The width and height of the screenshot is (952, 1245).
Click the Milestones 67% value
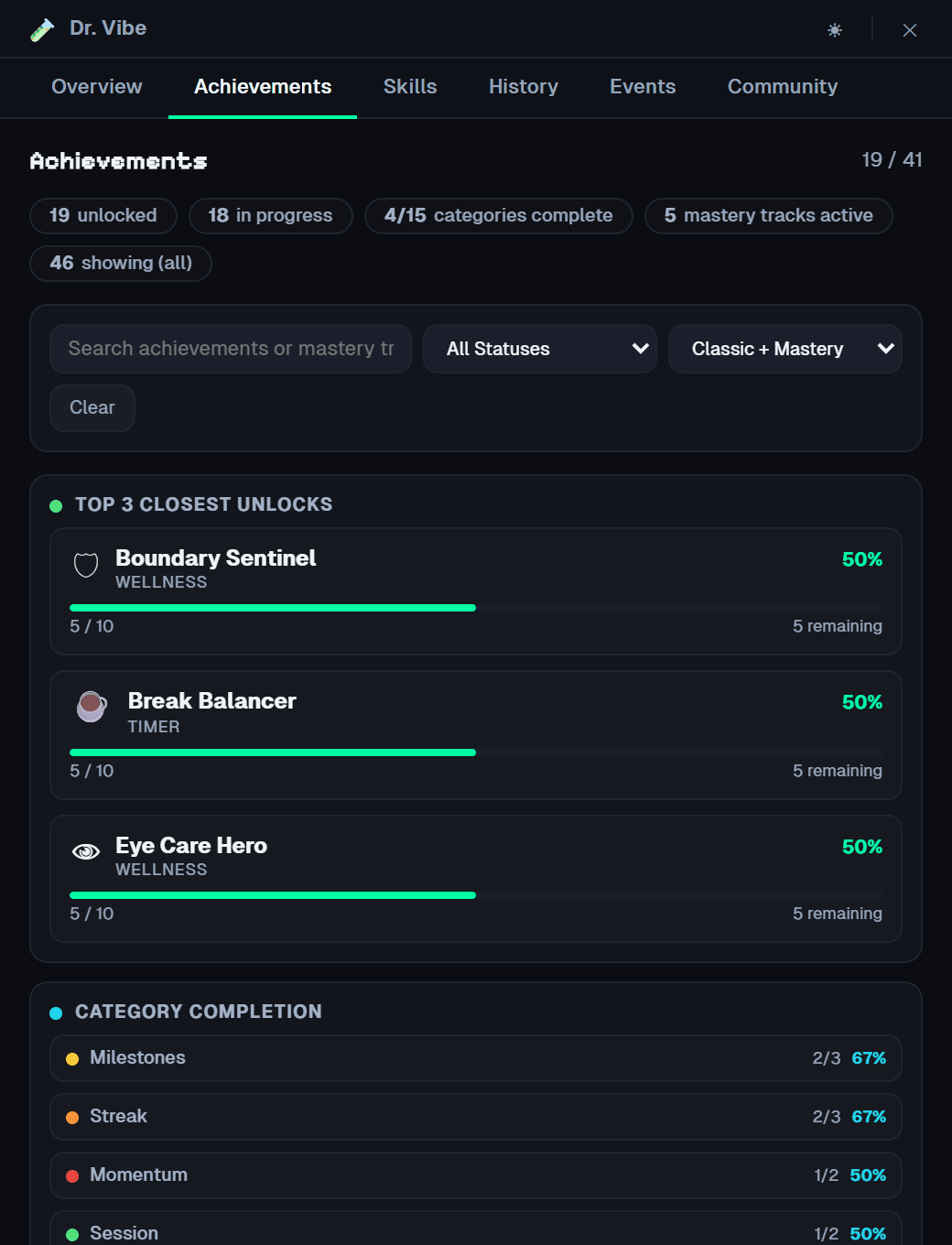(869, 1058)
